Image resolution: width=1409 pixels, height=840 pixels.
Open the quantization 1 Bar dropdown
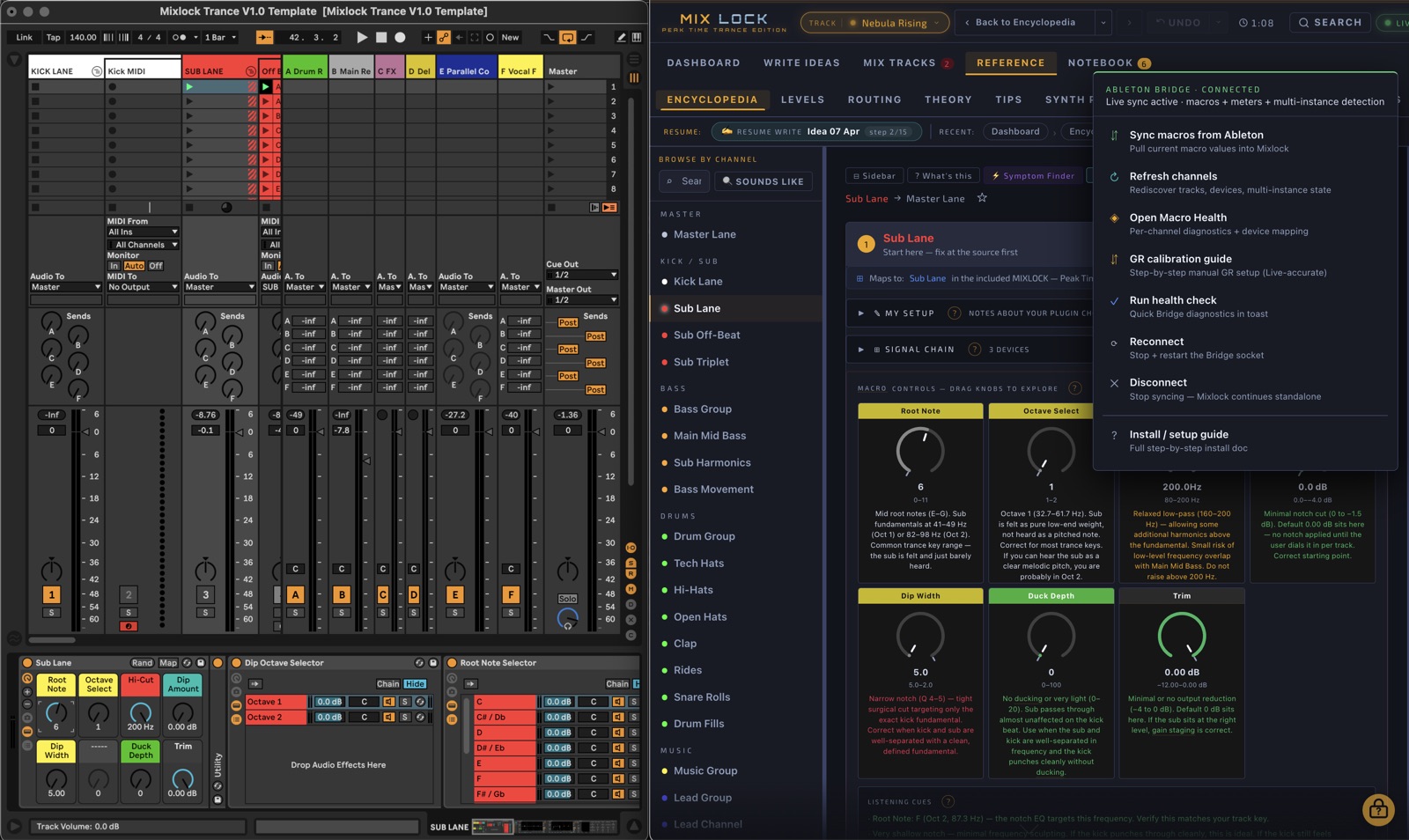[x=220, y=38]
